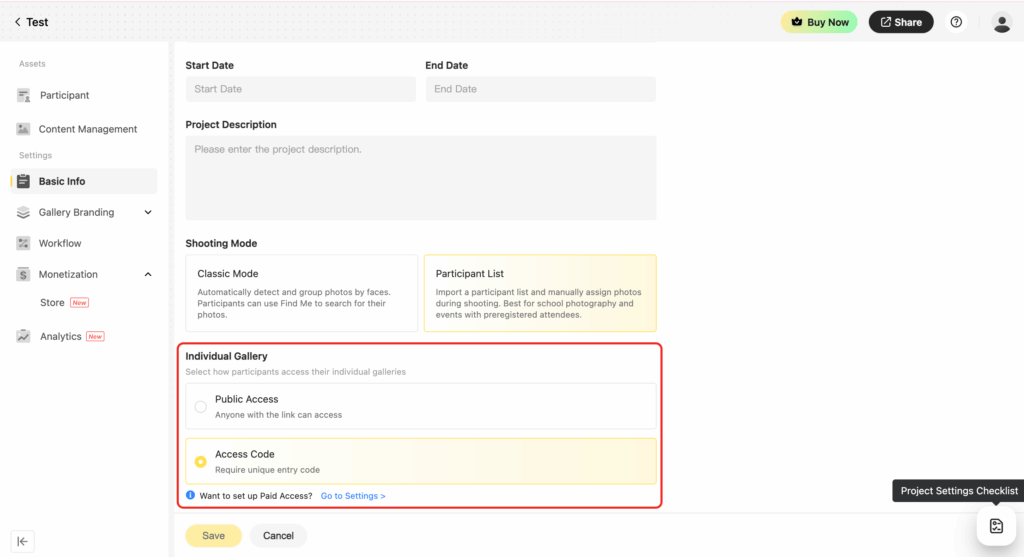Select the Public Access radio button
Image resolution: width=1024 pixels, height=557 pixels.
coord(201,406)
